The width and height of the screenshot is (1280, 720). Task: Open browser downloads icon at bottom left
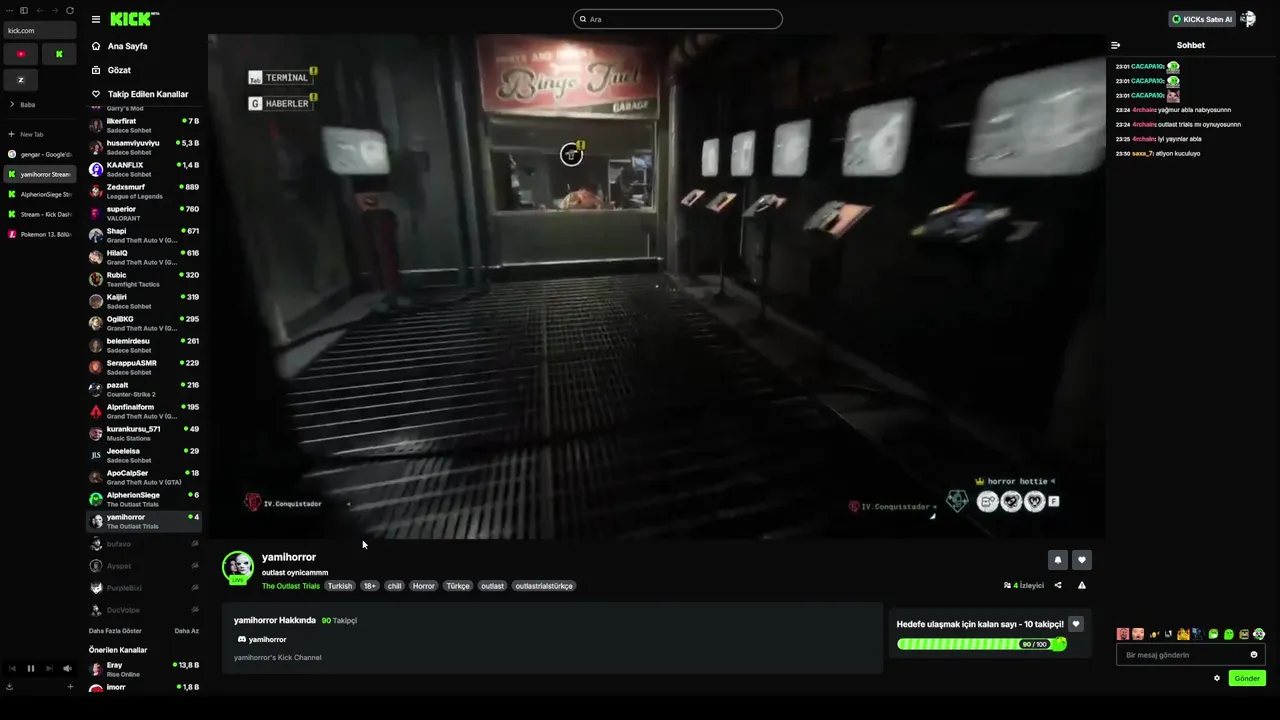9,687
